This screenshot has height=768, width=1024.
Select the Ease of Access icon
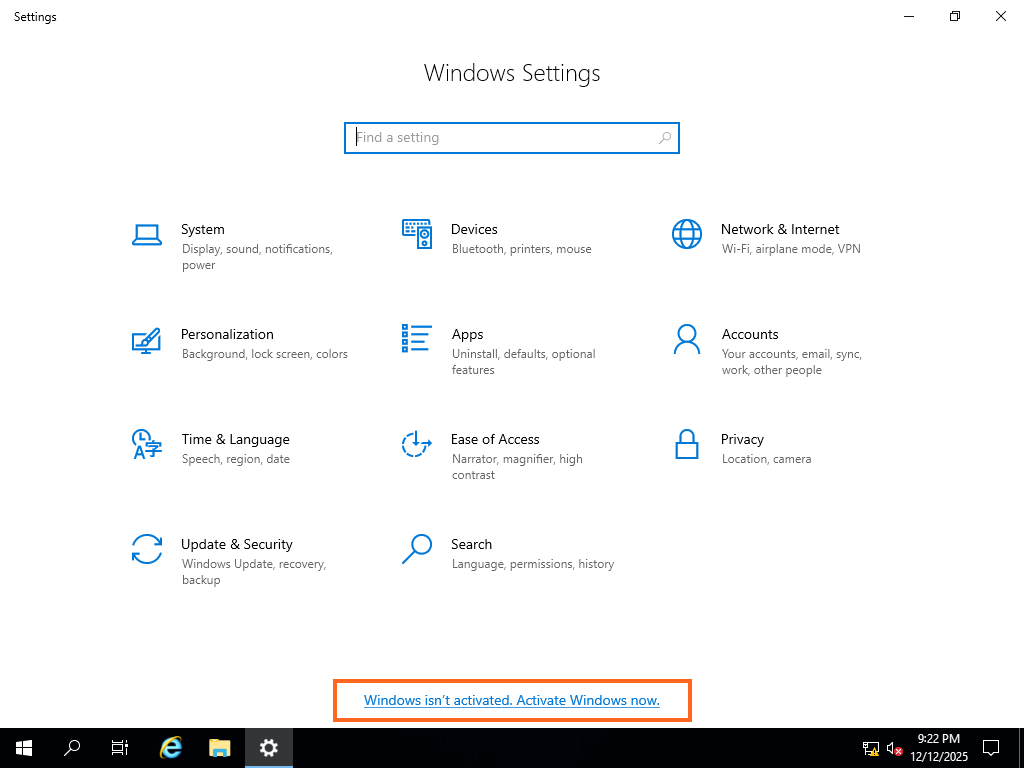point(416,444)
